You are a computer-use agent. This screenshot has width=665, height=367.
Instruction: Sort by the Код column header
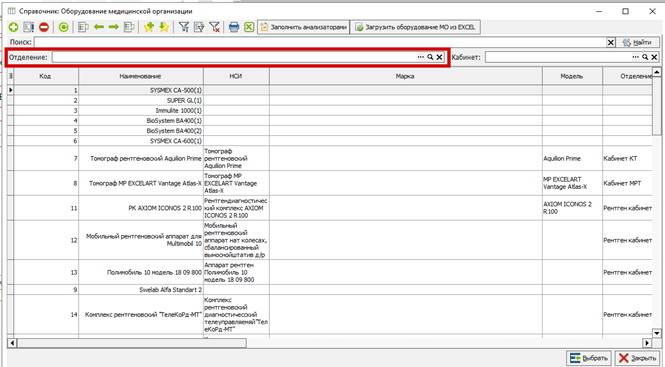point(46,76)
